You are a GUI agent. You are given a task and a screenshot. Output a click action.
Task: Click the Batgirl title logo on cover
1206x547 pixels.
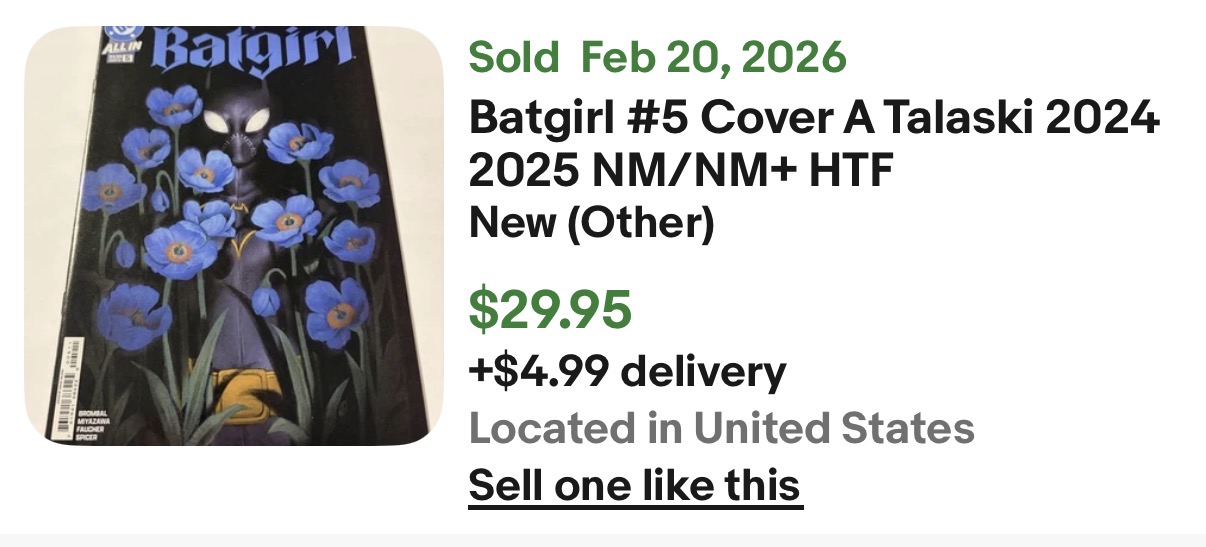pos(253,48)
